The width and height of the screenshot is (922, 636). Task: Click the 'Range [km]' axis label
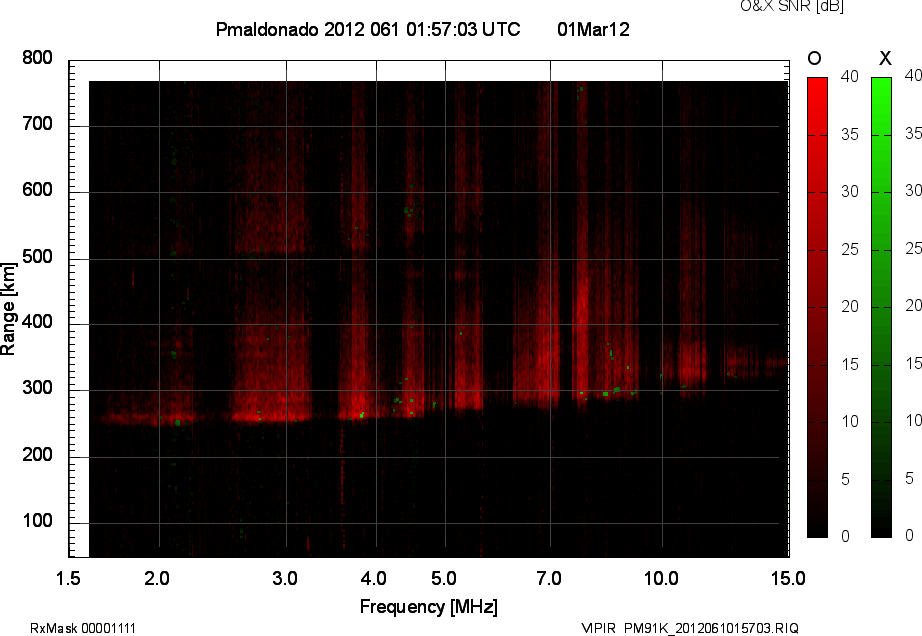point(8,309)
